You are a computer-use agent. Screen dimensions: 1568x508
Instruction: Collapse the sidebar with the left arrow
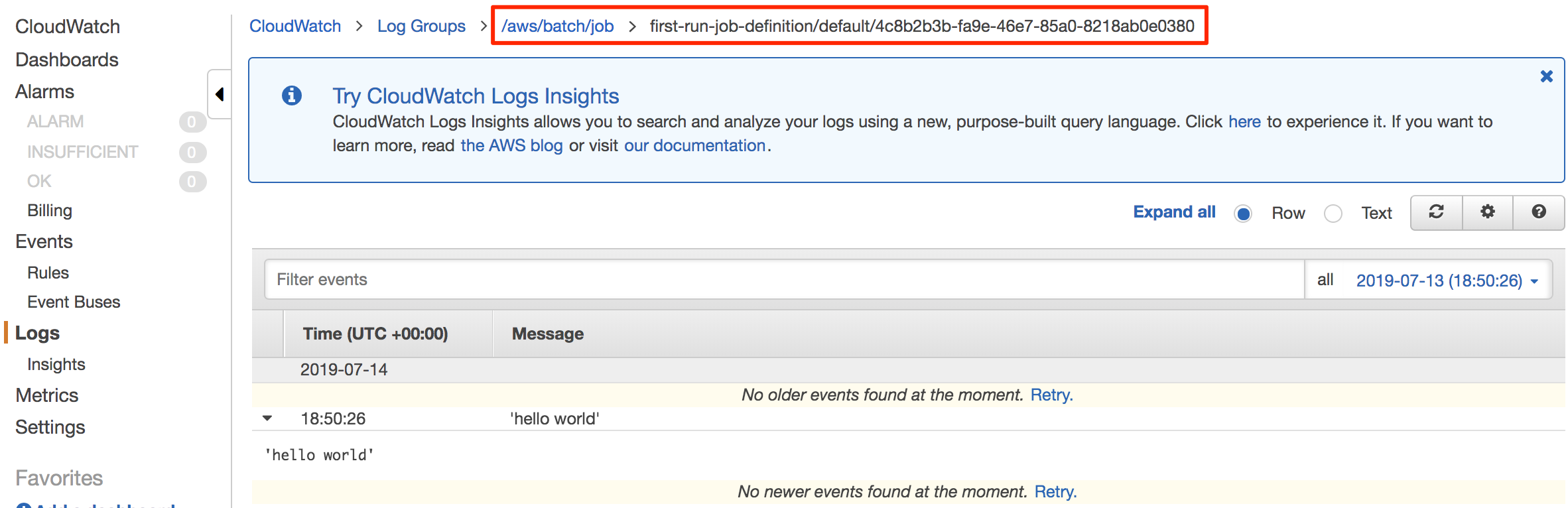tap(220, 94)
